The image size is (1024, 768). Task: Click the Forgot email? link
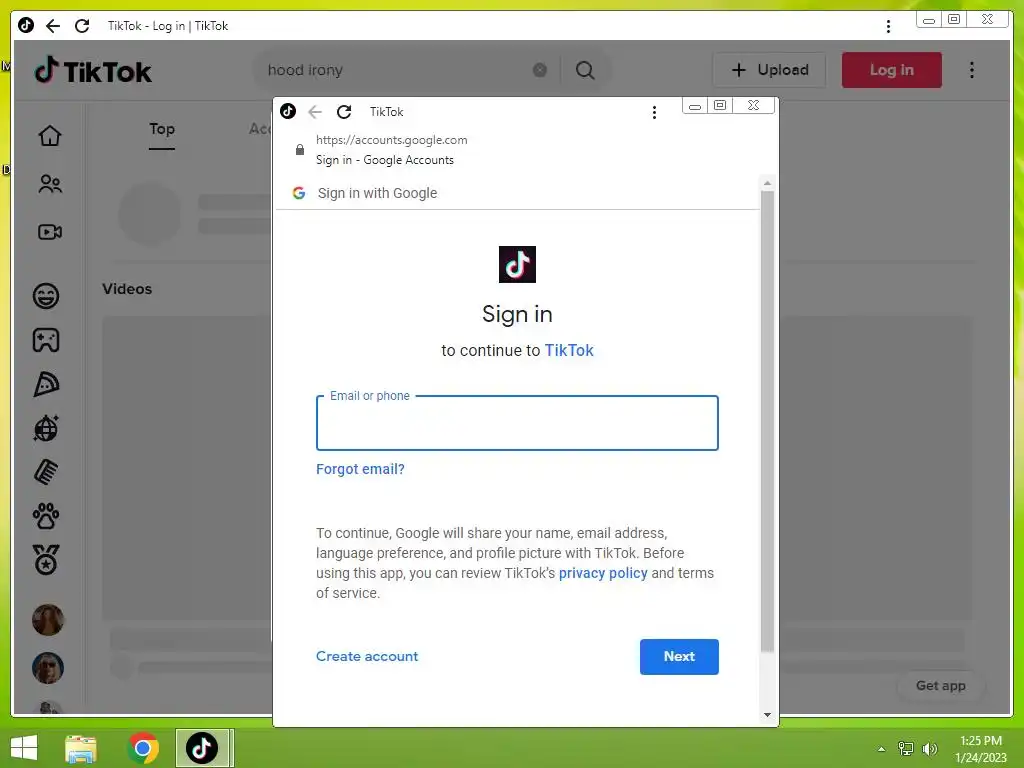coord(360,469)
